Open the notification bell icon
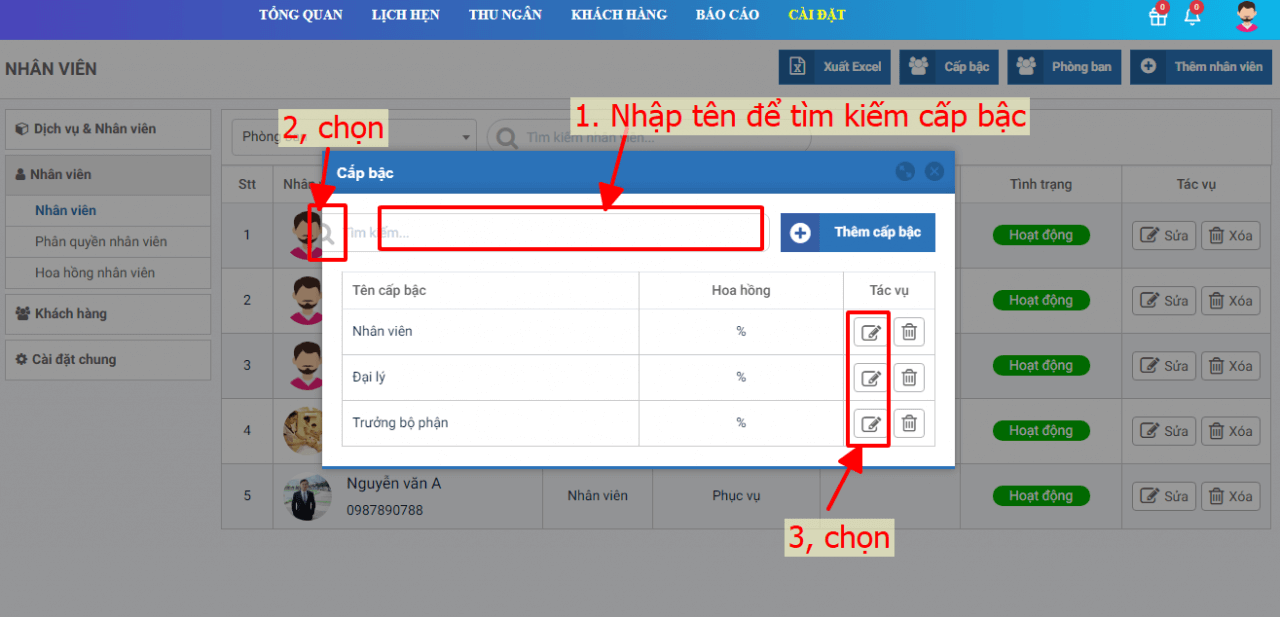The height and width of the screenshot is (617, 1280). 1192,16
